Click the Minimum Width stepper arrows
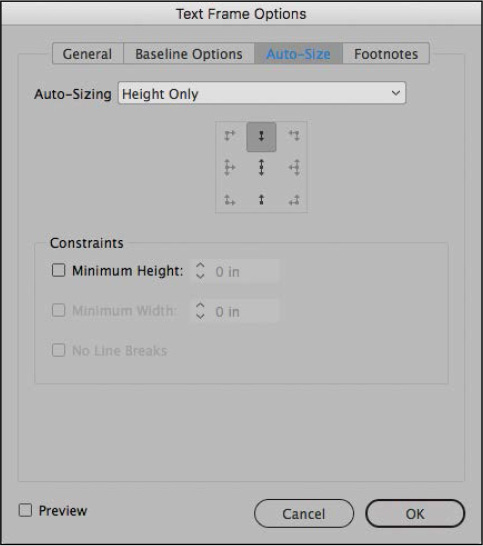 coord(200,311)
